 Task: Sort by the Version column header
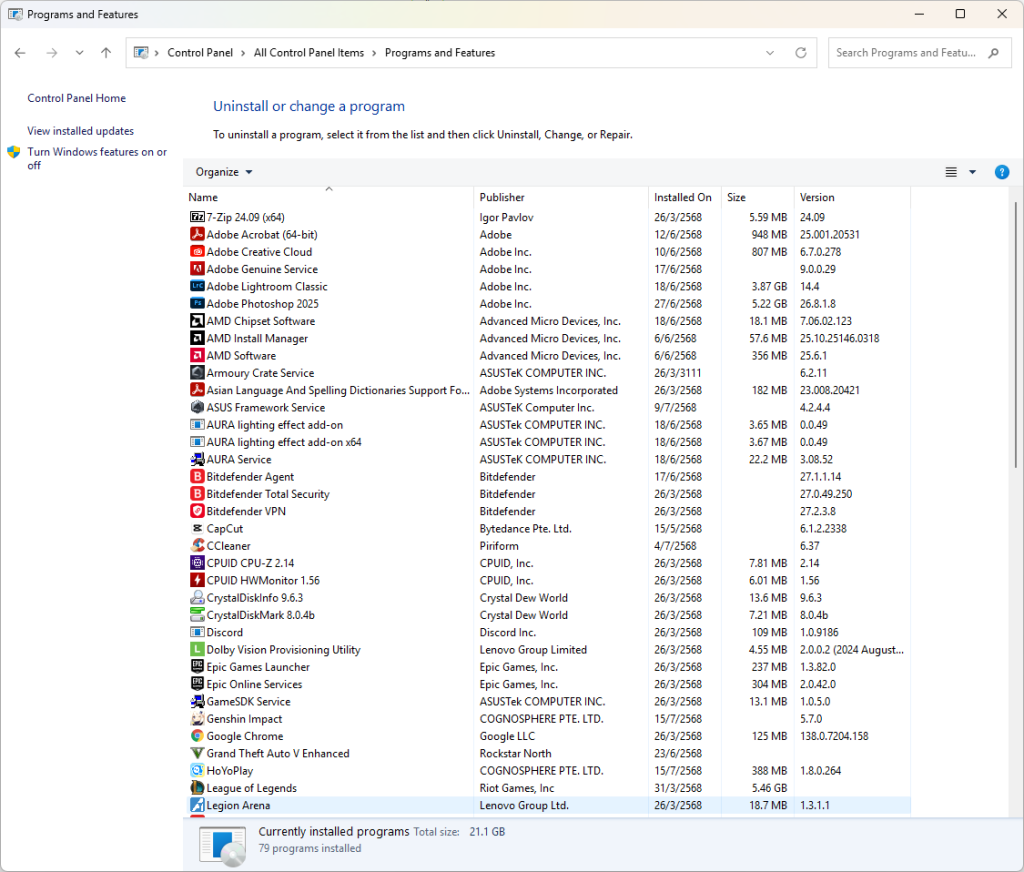(x=852, y=197)
